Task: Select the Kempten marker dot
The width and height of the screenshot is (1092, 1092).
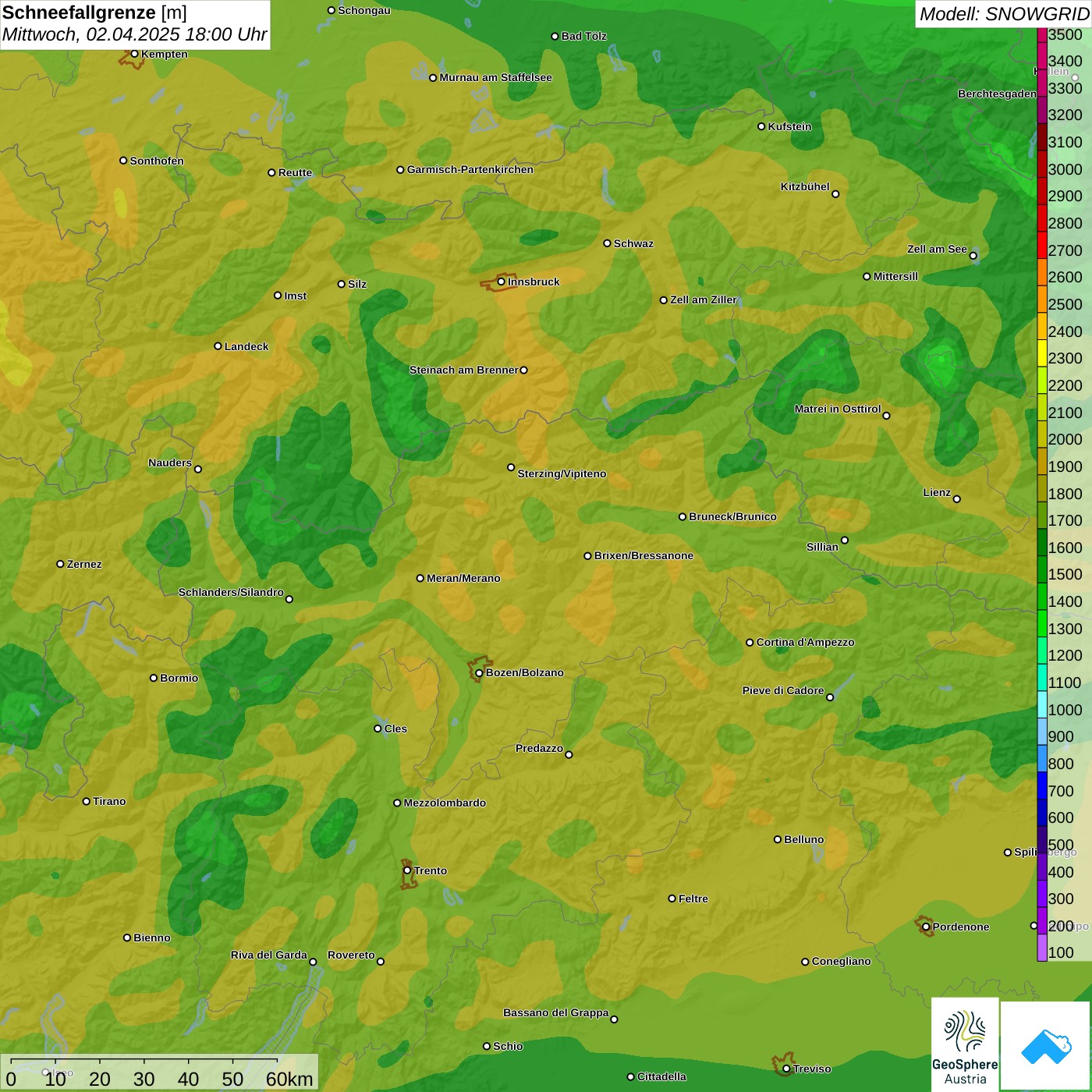Action: coord(134,54)
